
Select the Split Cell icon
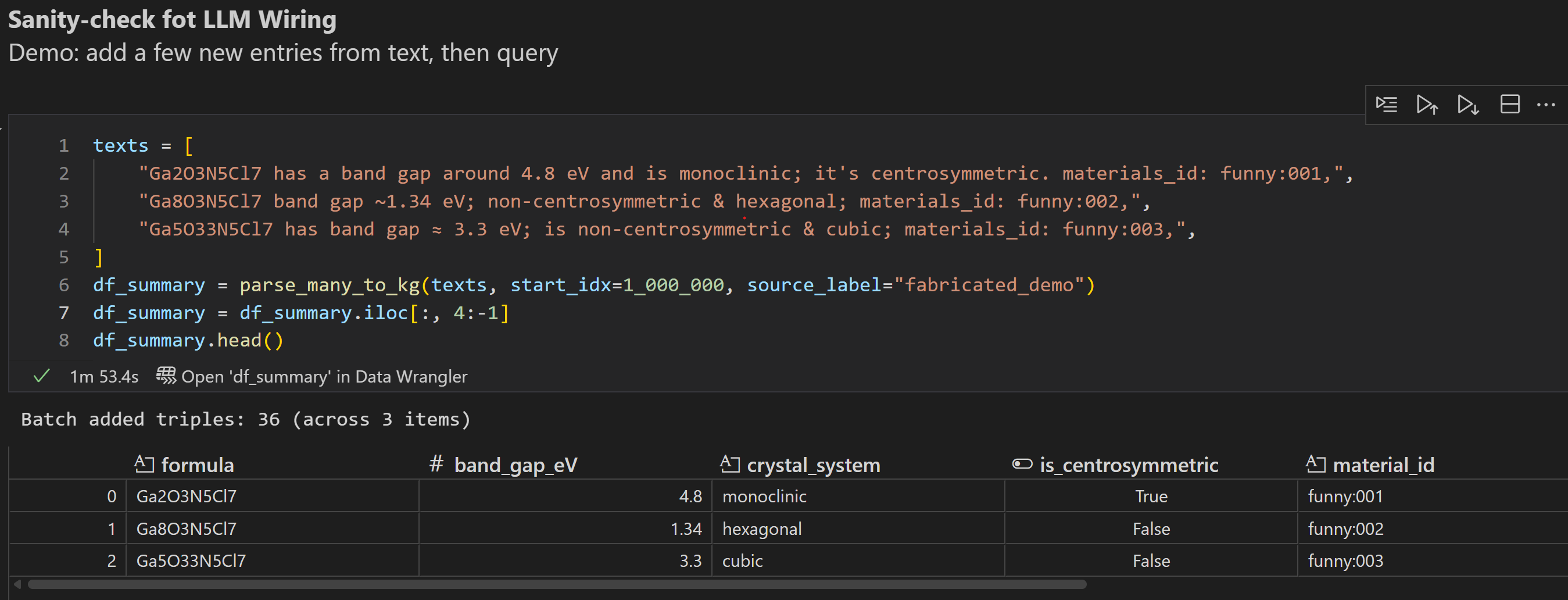[x=1509, y=104]
